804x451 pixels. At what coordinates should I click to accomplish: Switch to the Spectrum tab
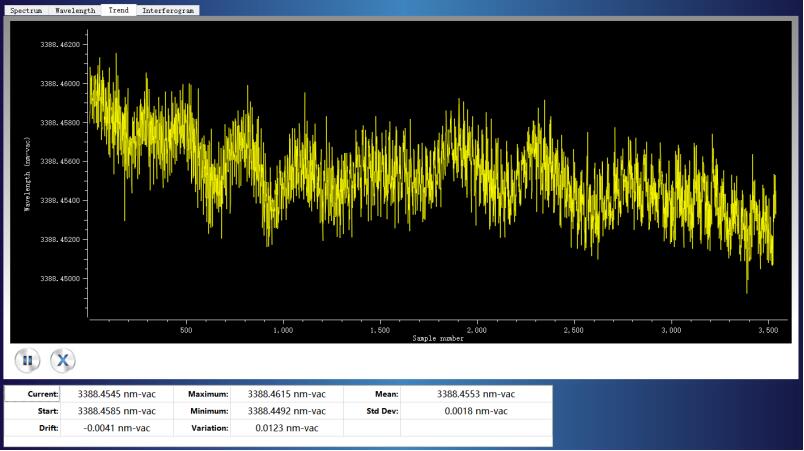tap(26, 10)
